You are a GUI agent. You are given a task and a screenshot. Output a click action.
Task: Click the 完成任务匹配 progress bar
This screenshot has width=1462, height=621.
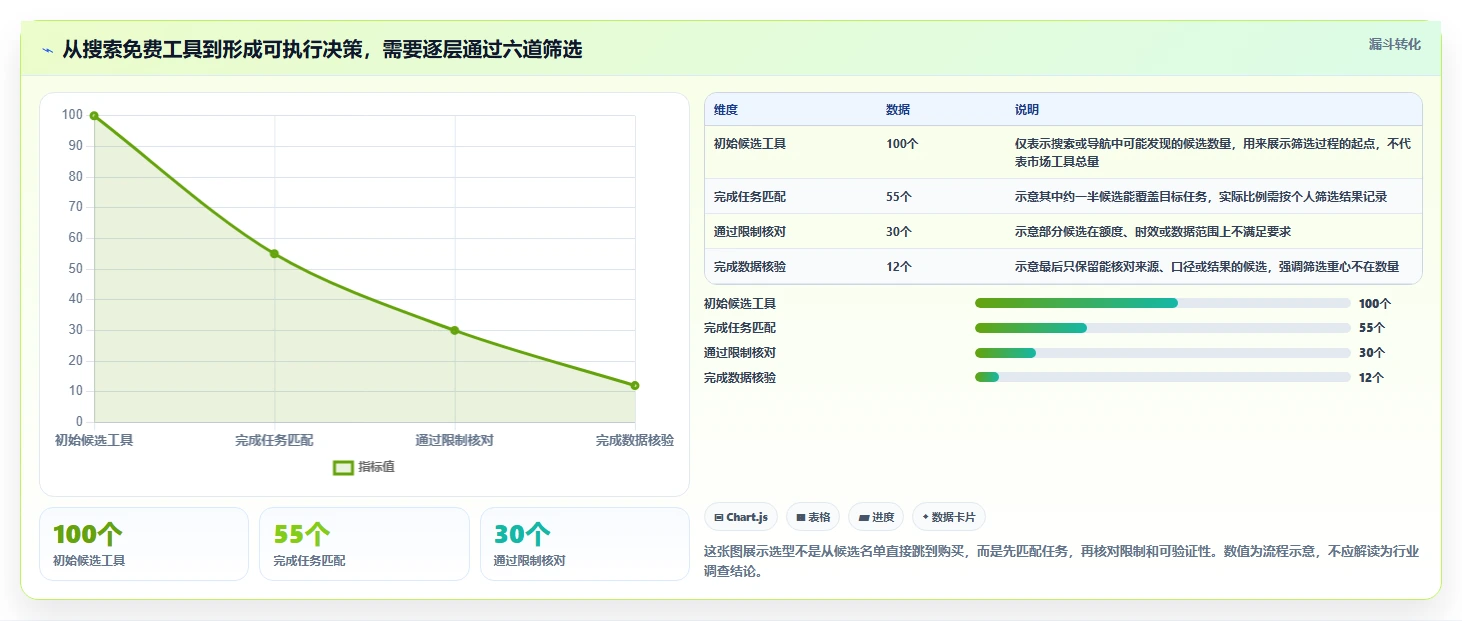1163,328
